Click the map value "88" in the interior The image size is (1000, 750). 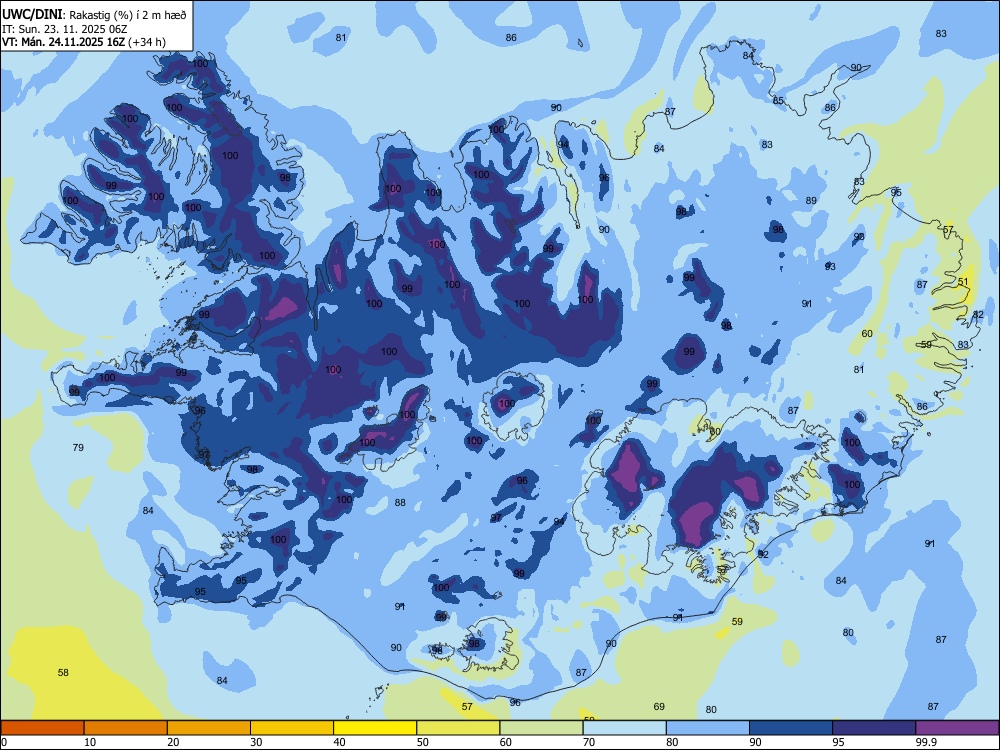pos(400,503)
